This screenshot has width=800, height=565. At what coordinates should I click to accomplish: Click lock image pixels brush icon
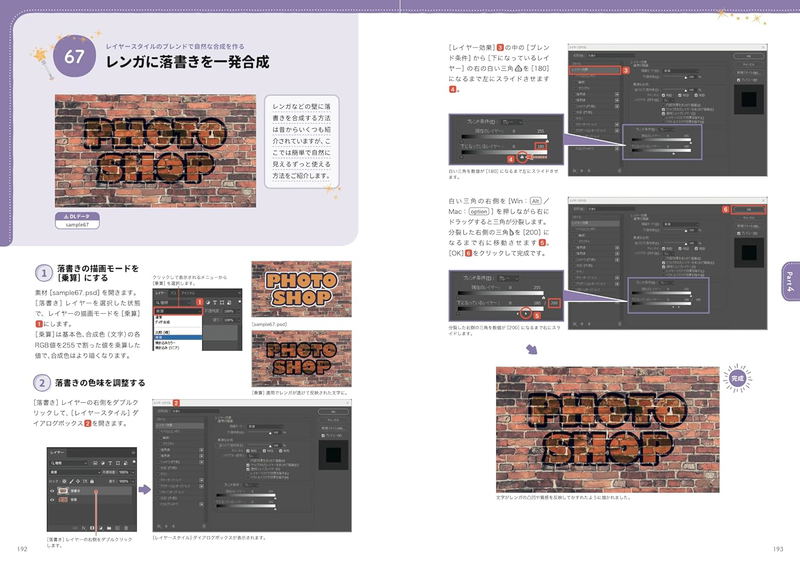click(x=71, y=481)
